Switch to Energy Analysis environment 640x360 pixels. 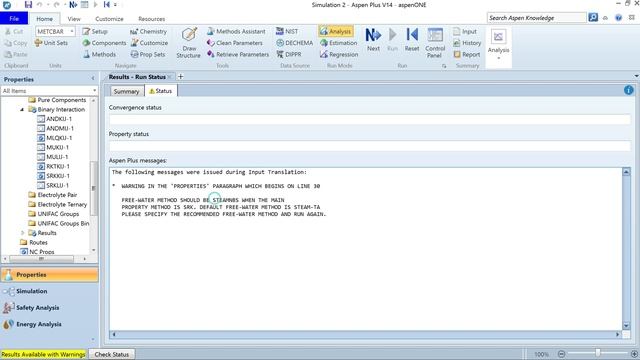[49, 324]
